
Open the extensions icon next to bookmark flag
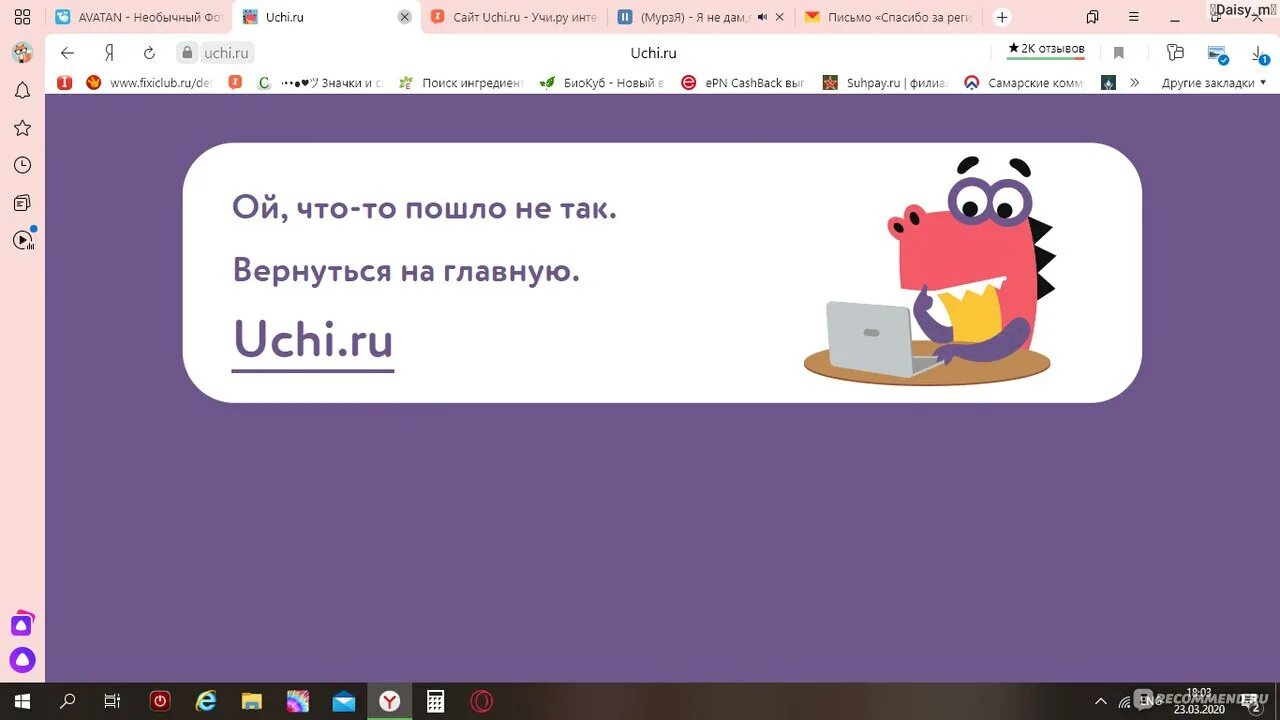point(1175,53)
